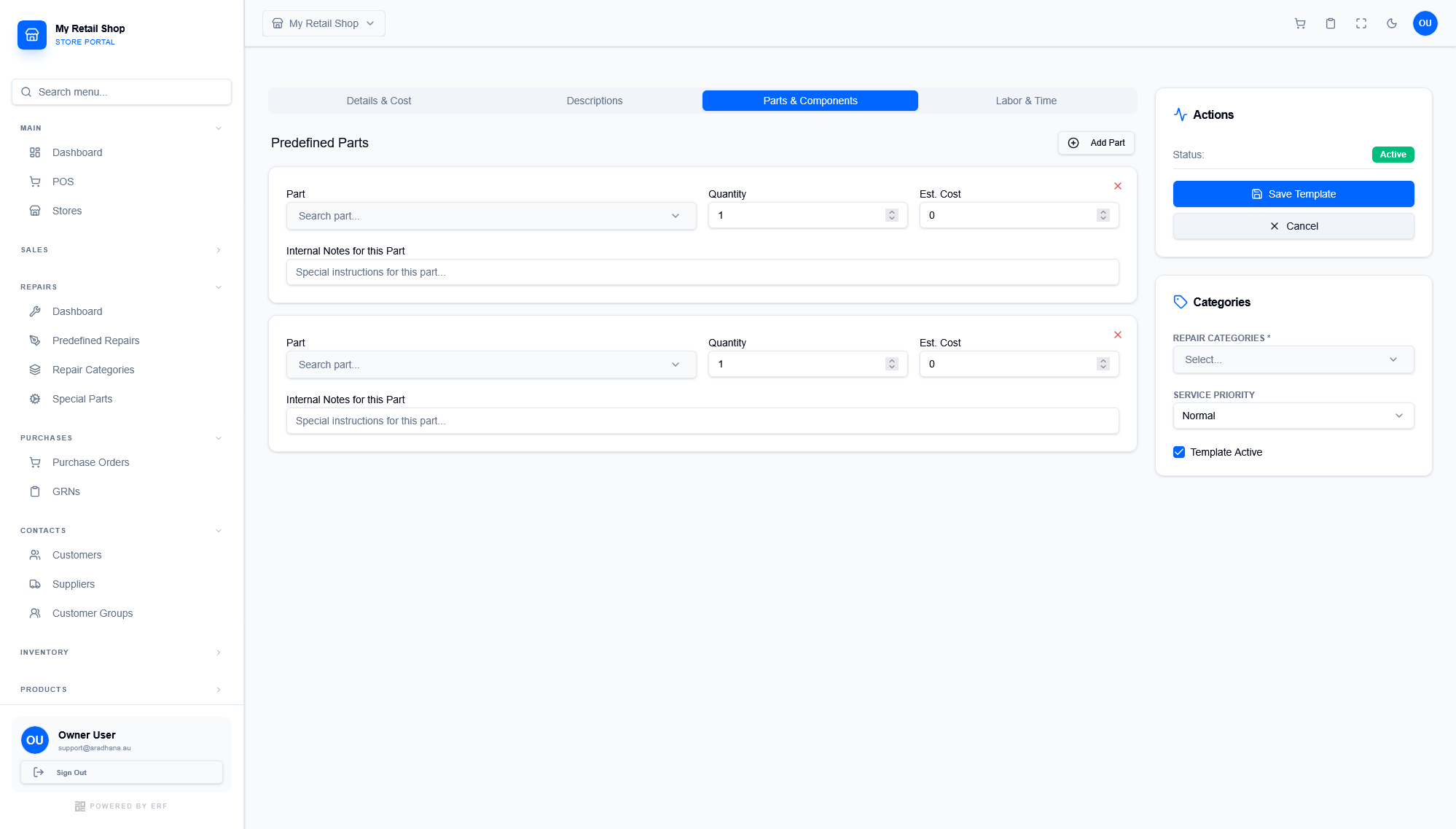Open POS in the sidebar
The image size is (1456, 829).
point(122,182)
